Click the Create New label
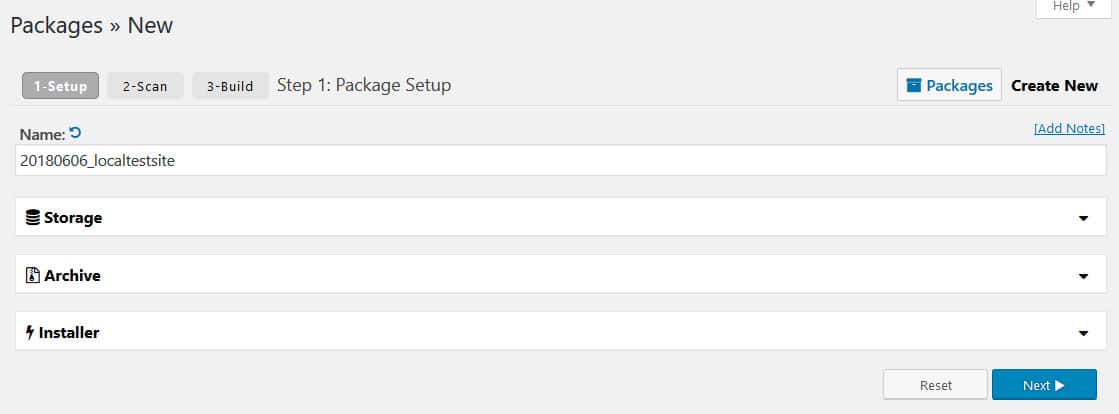The image size is (1119, 414). coord(1054,86)
